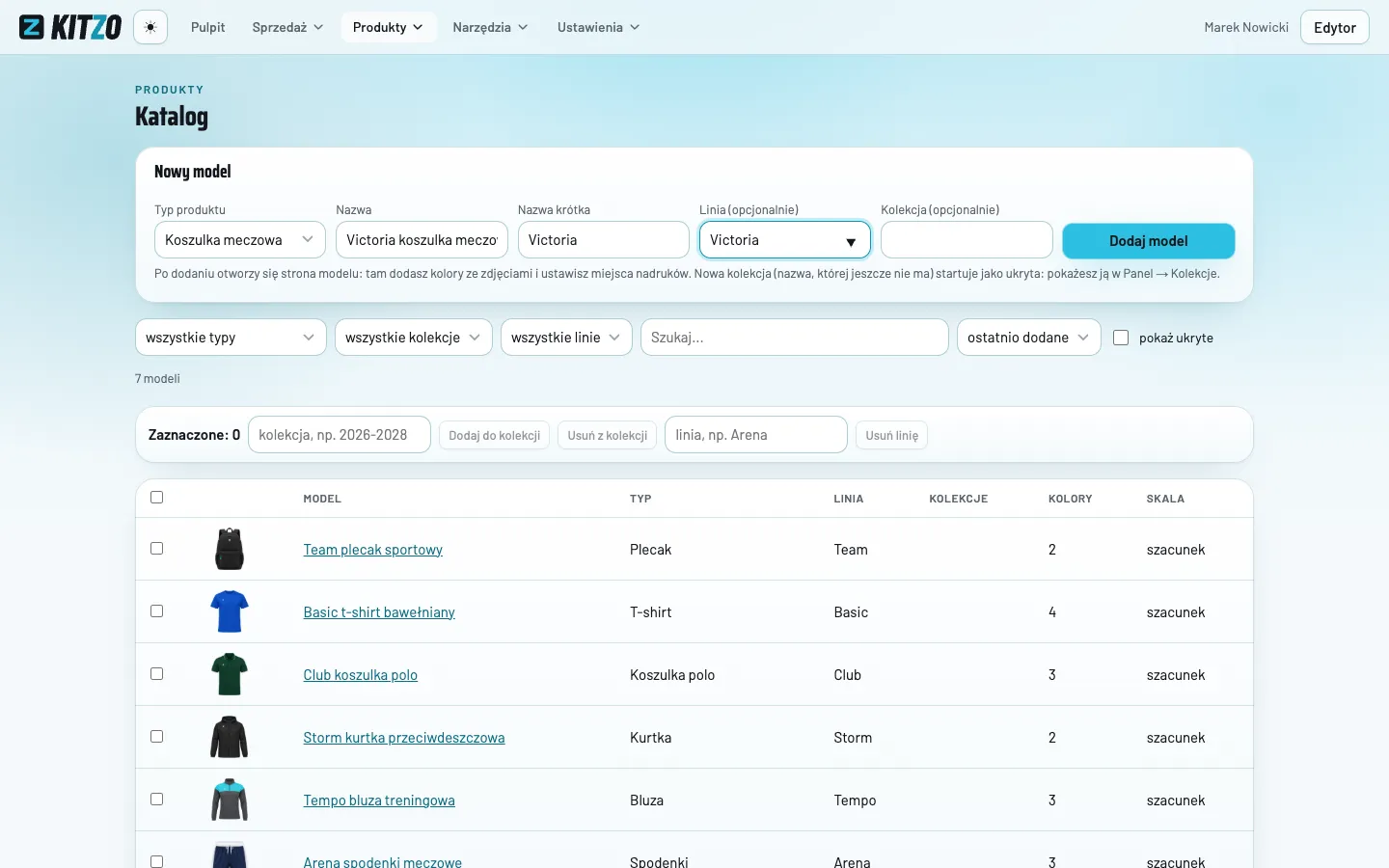The width and height of the screenshot is (1389, 868).
Task: Open the Narzędzia menu
Action: pyautogui.click(x=490, y=27)
